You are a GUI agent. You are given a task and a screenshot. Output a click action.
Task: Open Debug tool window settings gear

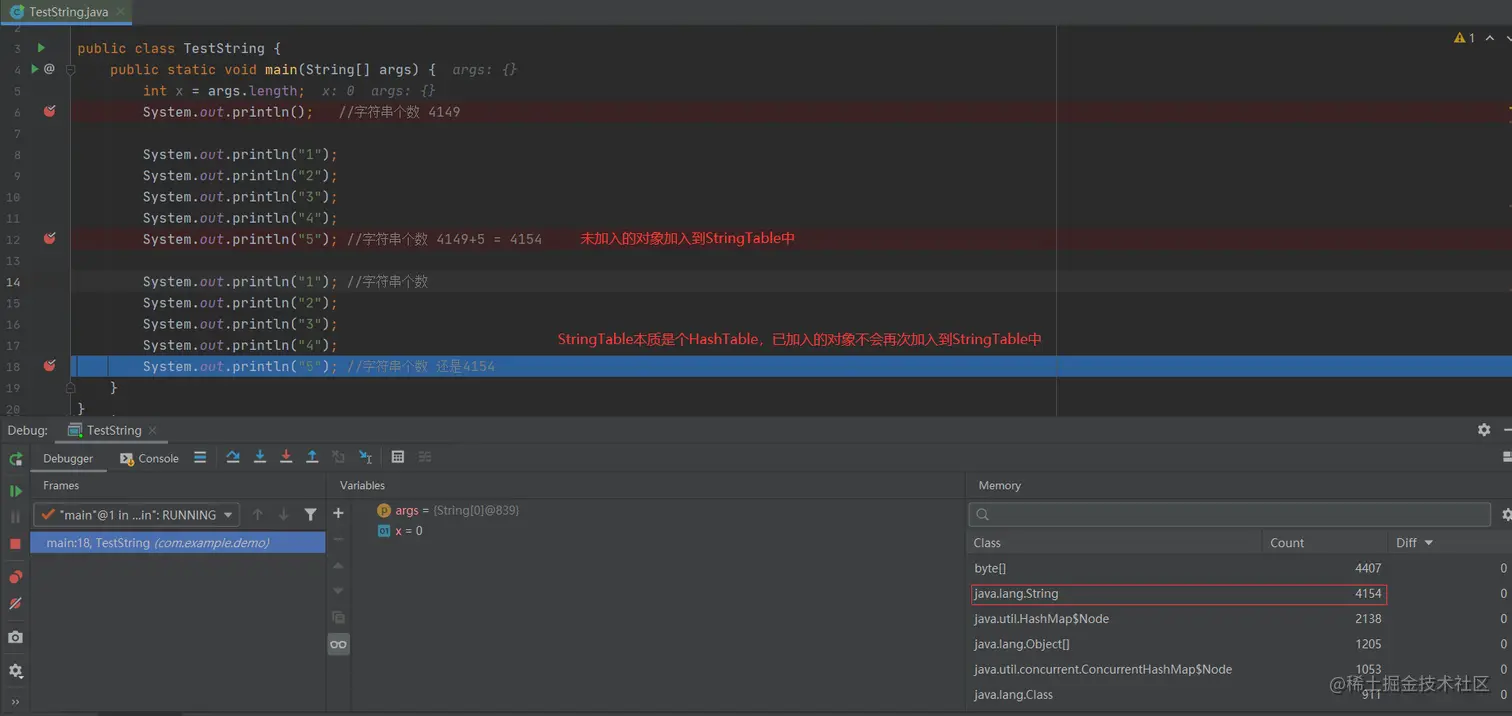point(1484,429)
